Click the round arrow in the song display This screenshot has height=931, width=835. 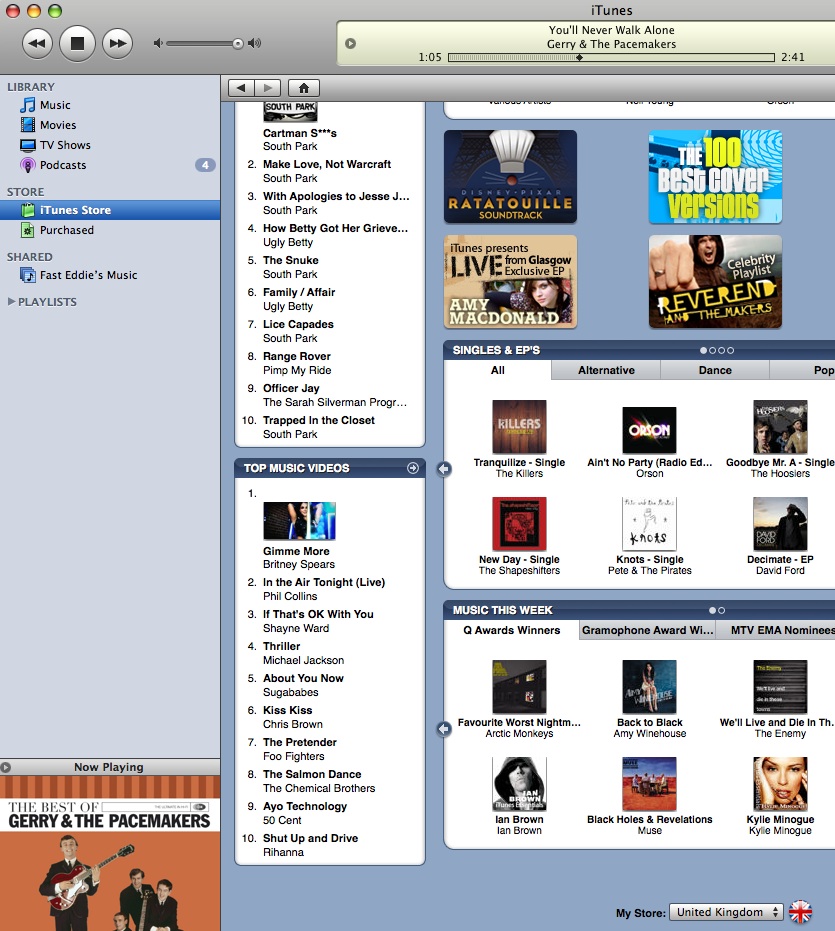point(350,43)
